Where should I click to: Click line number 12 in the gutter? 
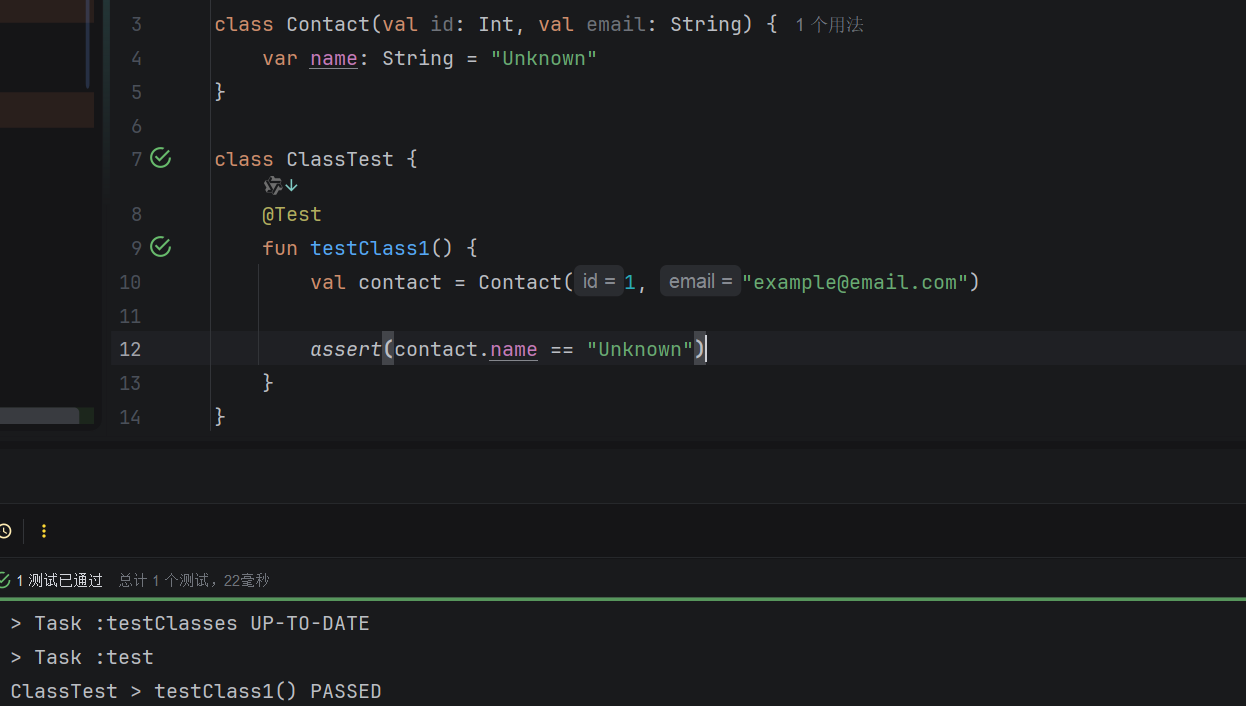[130, 349]
